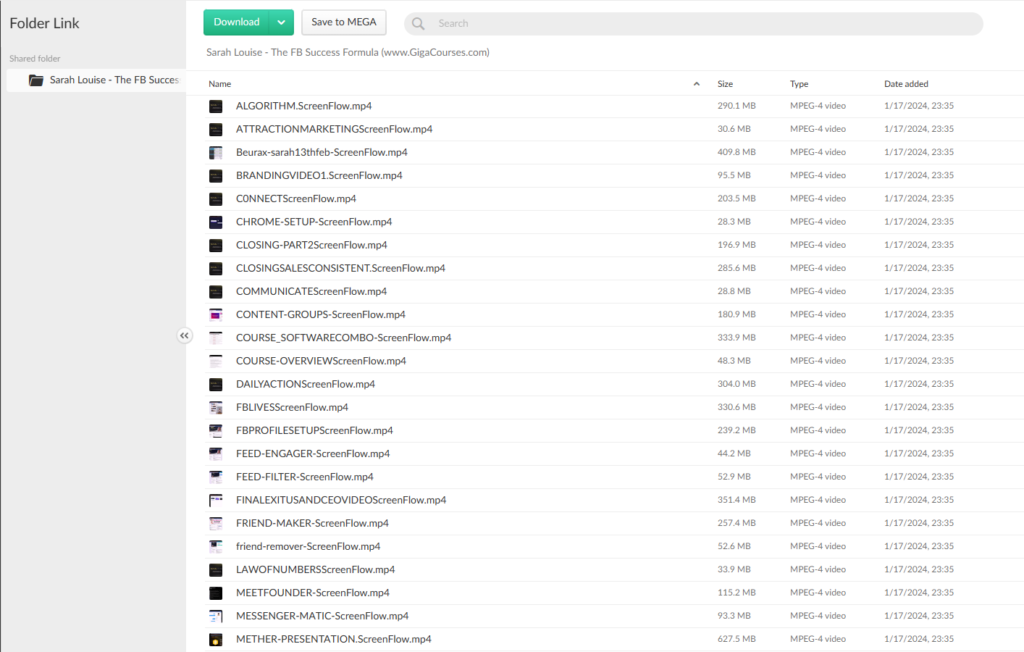Open the Download options dropdown arrow
Image resolution: width=1024 pixels, height=652 pixels.
click(x=282, y=22)
